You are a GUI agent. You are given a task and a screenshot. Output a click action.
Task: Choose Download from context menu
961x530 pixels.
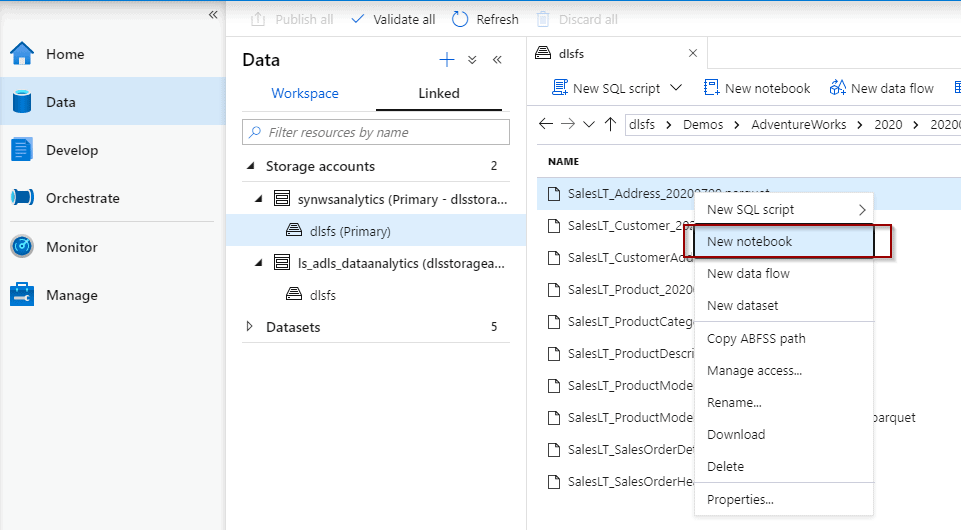[x=784, y=434]
